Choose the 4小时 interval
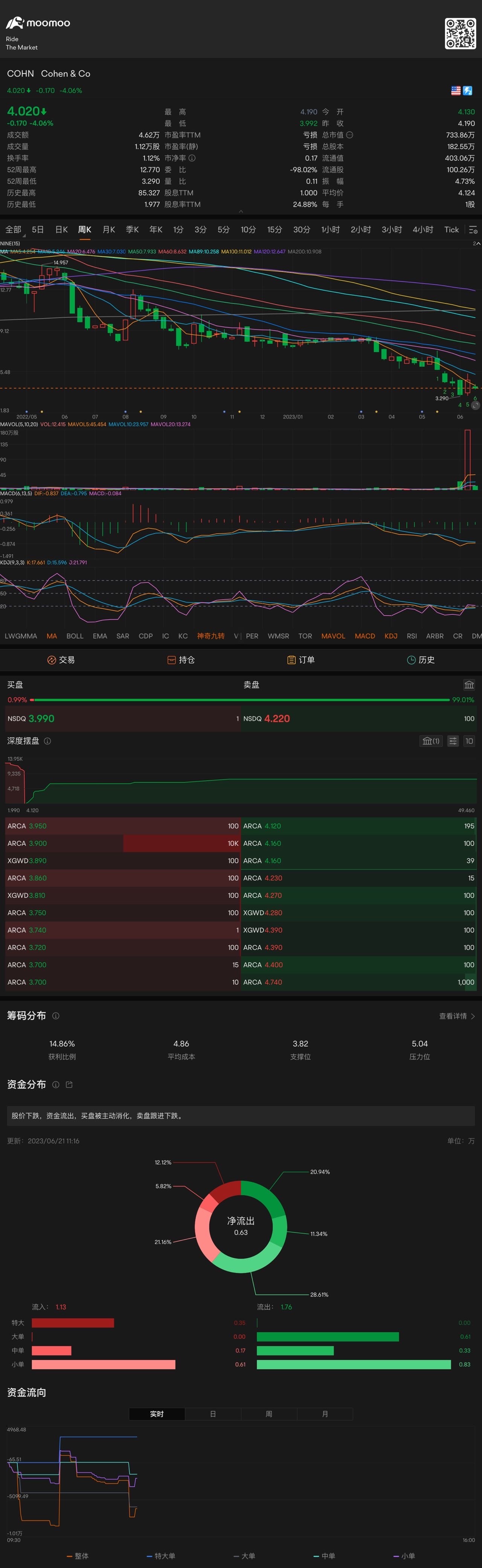This screenshot has width=482, height=1568. (x=423, y=230)
